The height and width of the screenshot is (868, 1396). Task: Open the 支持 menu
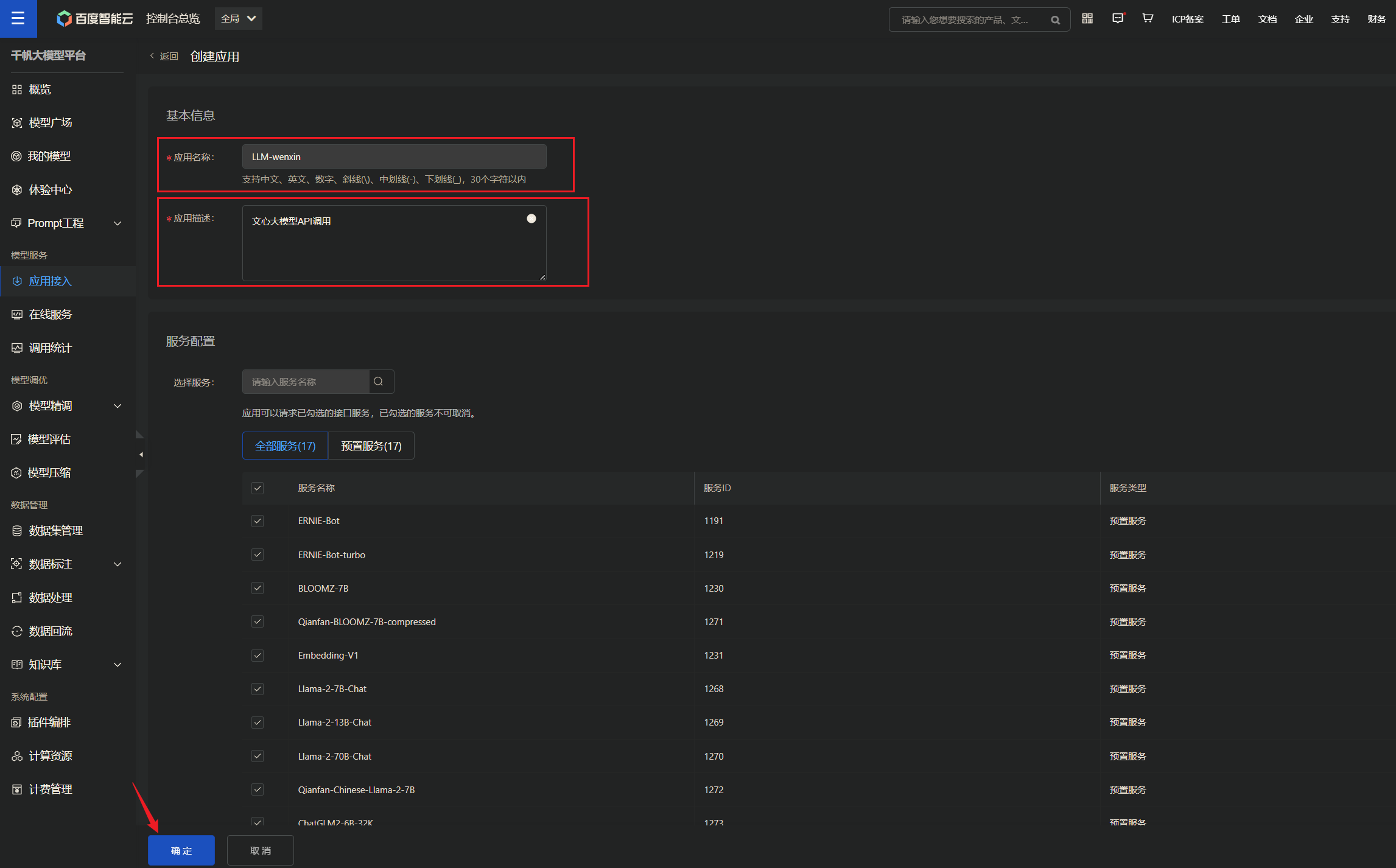(1340, 19)
